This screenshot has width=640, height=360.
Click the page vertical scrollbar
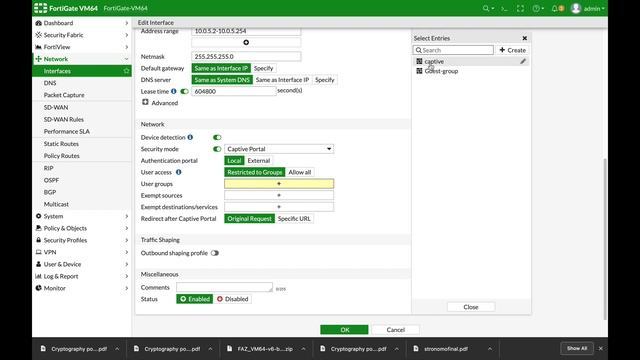(x=605, y=239)
